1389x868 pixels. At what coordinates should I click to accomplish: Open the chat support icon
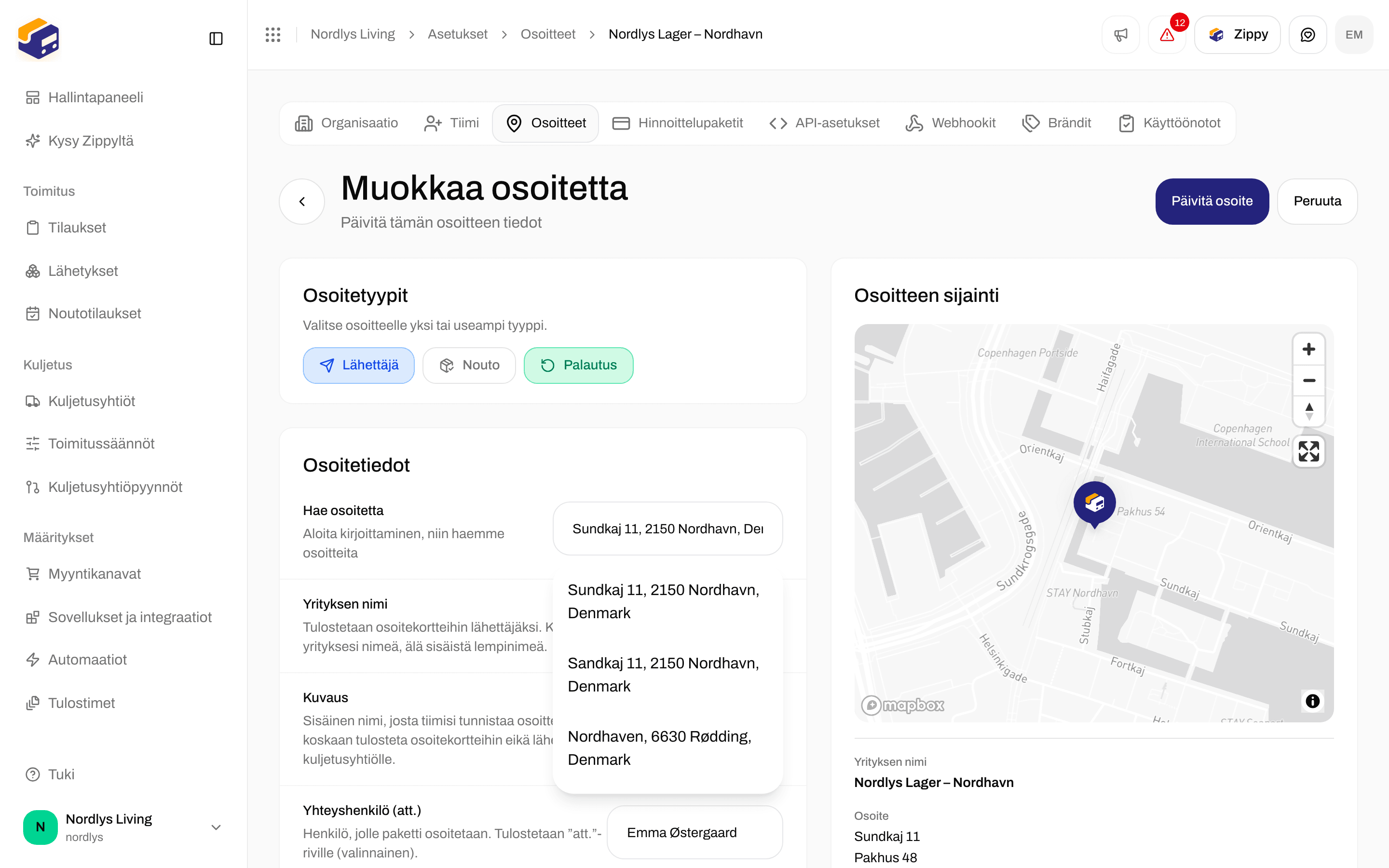pos(1307,34)
